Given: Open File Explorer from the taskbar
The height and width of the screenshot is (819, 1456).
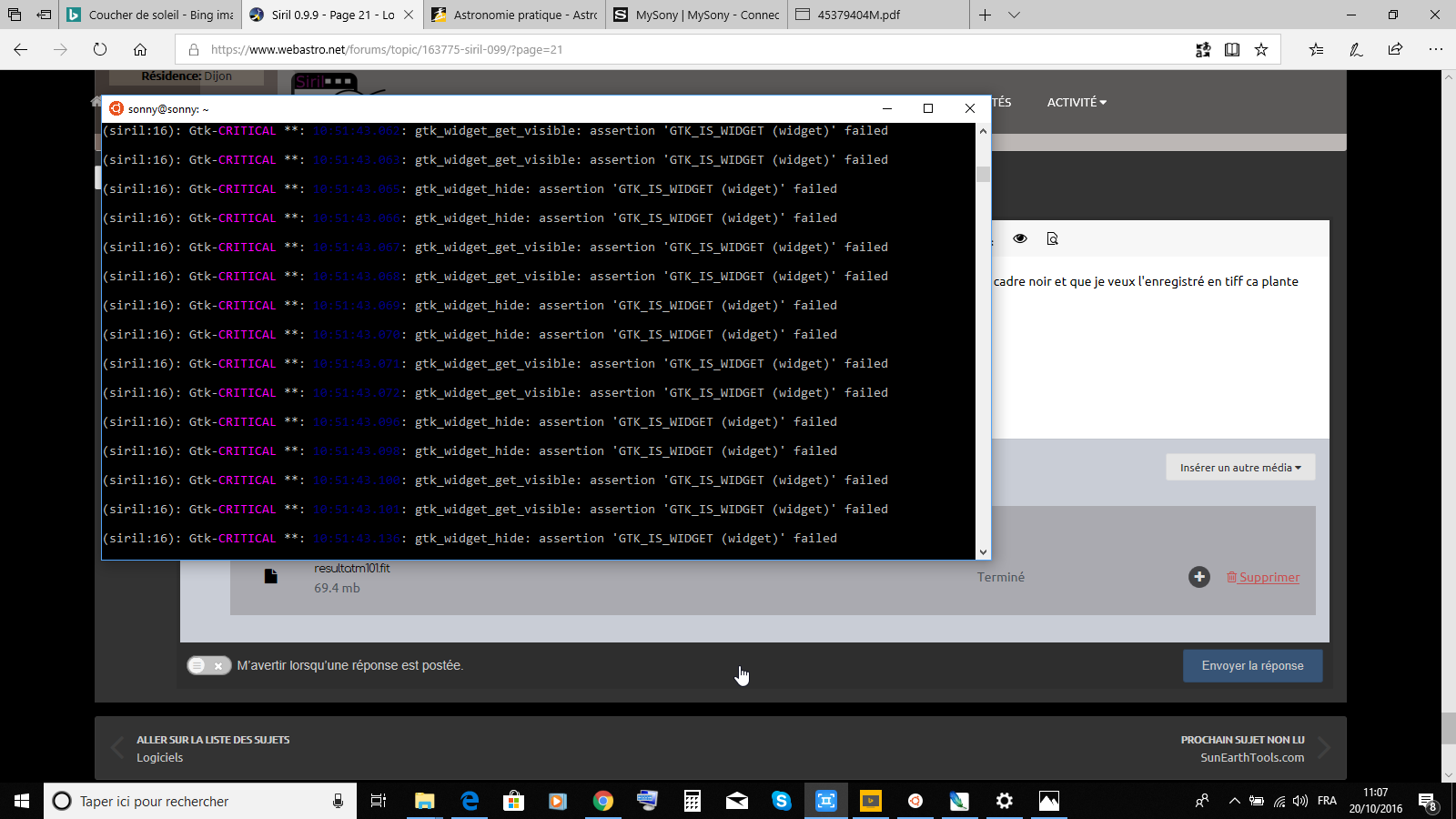Looking at the screenshot, I should tap(425, 801).
